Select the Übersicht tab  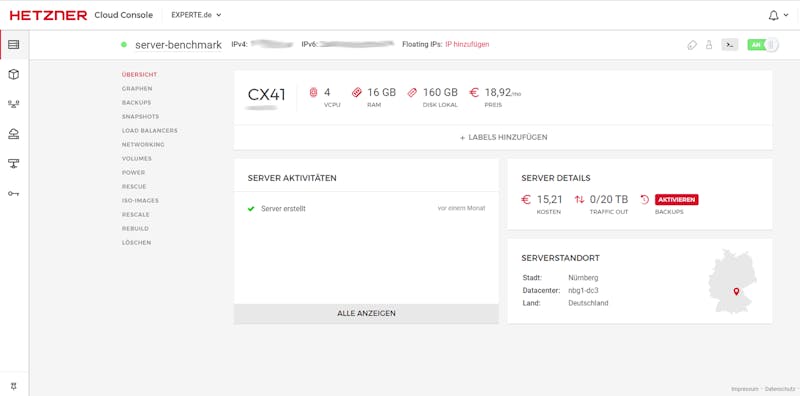point(139,75)
